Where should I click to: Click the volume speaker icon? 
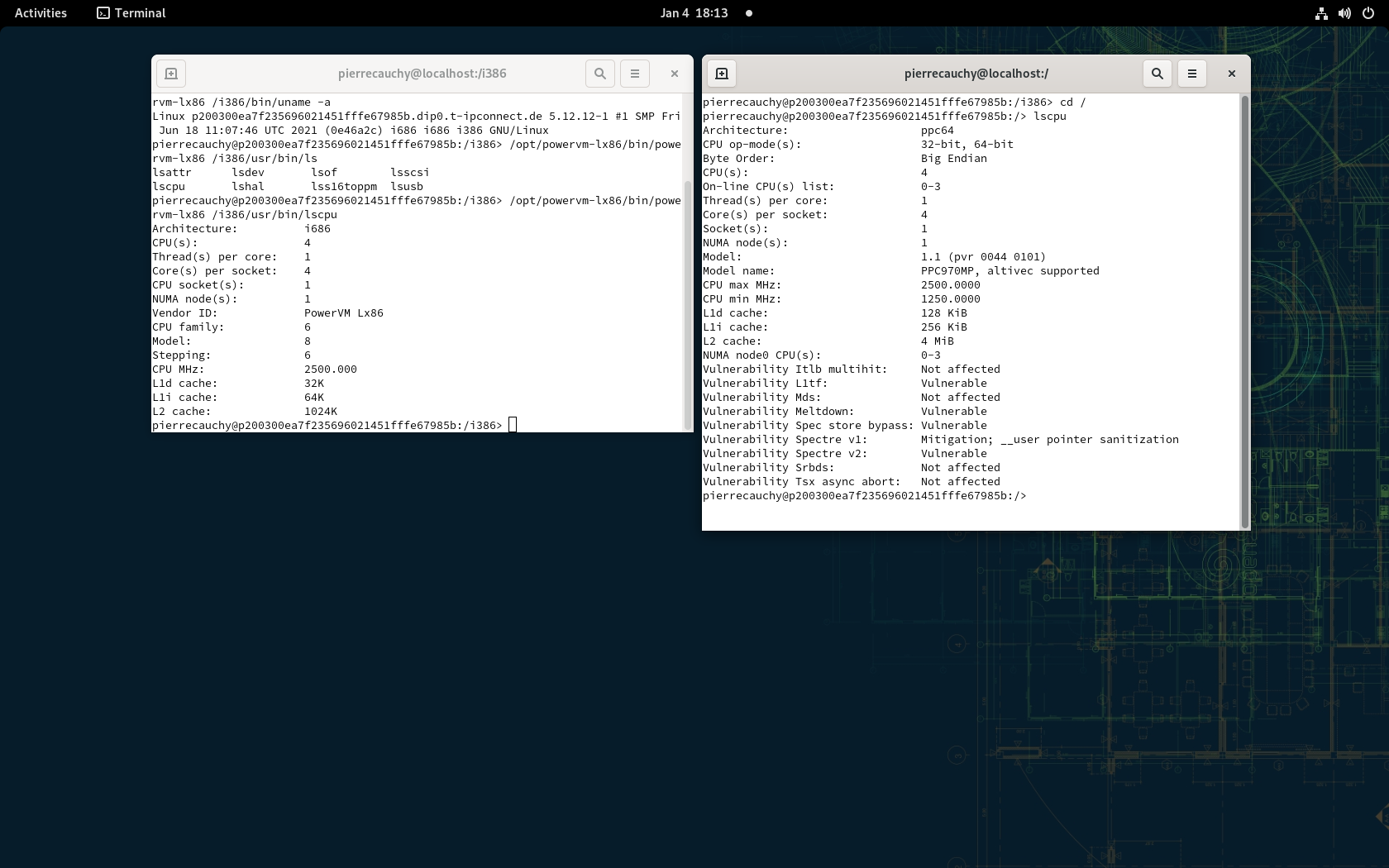pyautogui.click(x=1344, y=13)
